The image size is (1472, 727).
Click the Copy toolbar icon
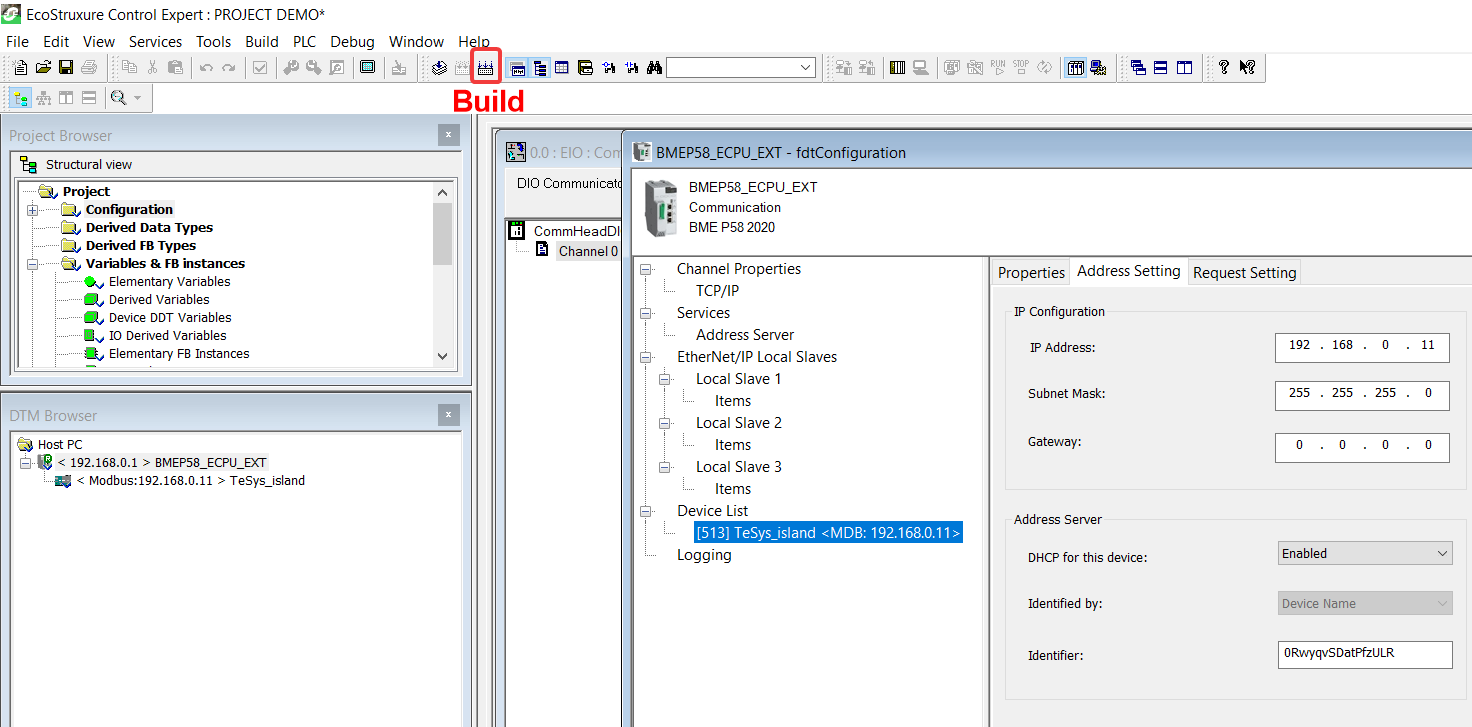(x=130, y=68)
